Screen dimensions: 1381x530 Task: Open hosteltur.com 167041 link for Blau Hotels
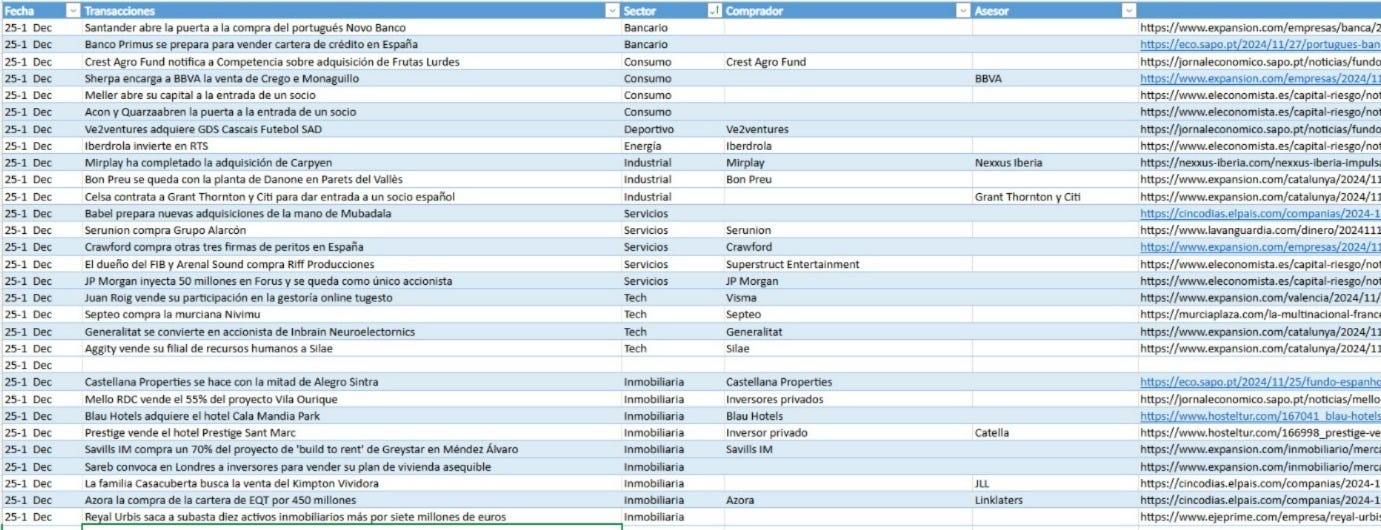(x=1260, y=416)
